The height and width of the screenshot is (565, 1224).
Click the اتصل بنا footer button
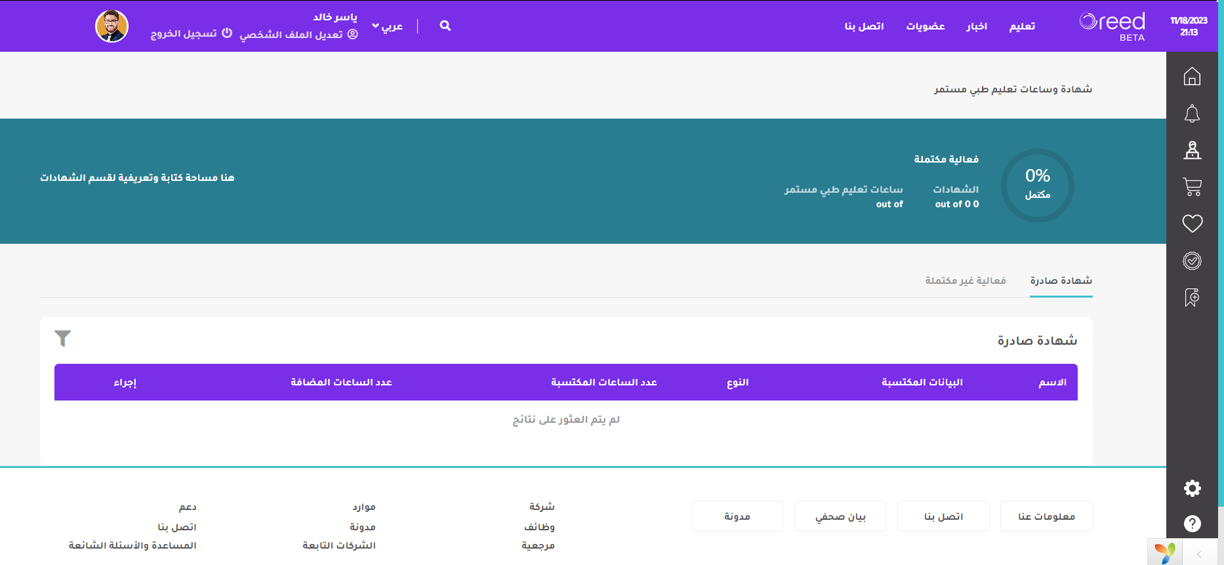pyautogui.click(x=943, y=516)
